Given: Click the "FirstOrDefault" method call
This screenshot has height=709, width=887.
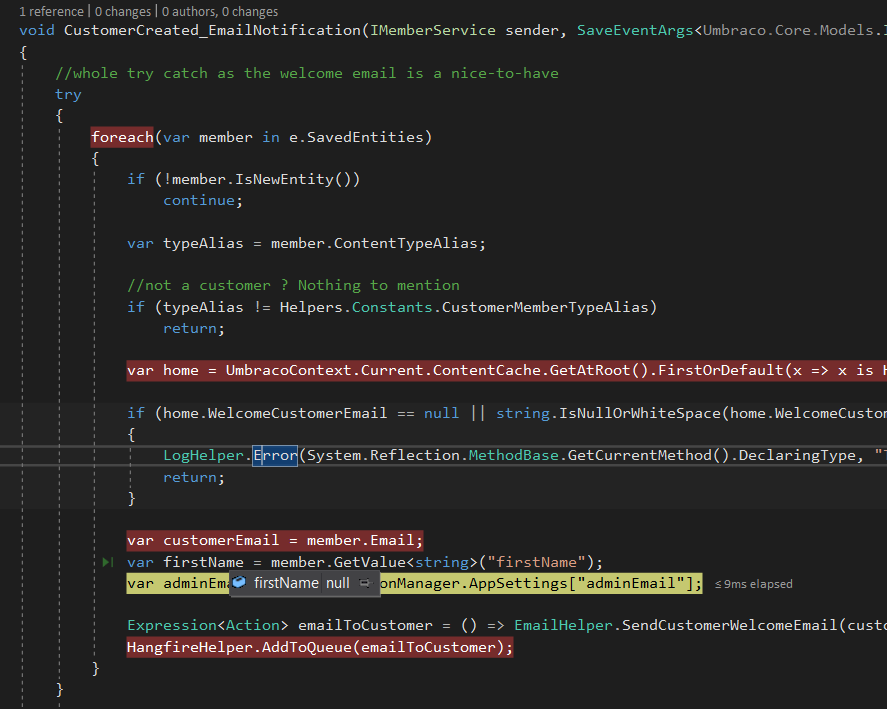Looking at the screenshot, I should click(x=721, y=371).
